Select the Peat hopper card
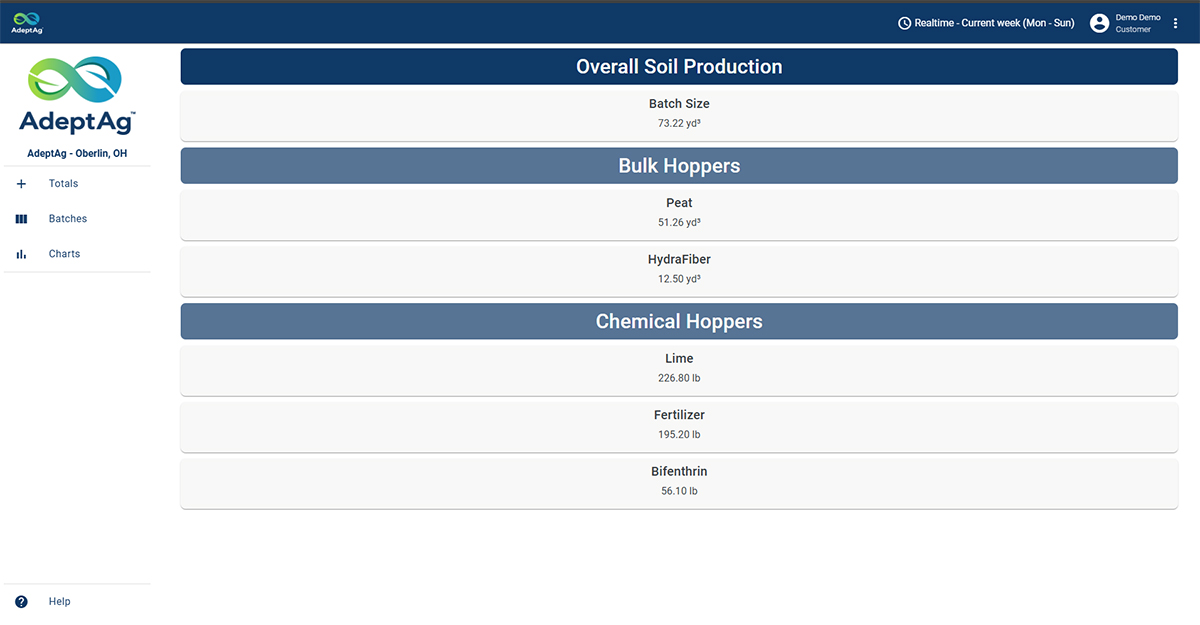Viewport: 1200px width, 625px height. [679, 213]
